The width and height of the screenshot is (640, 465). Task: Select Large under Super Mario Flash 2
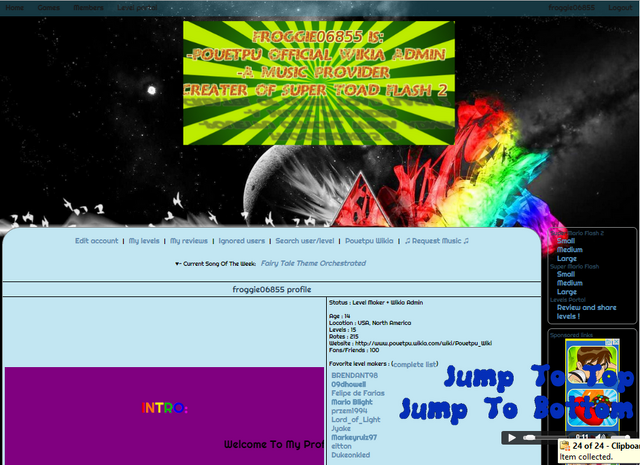[x=567, y=258]
